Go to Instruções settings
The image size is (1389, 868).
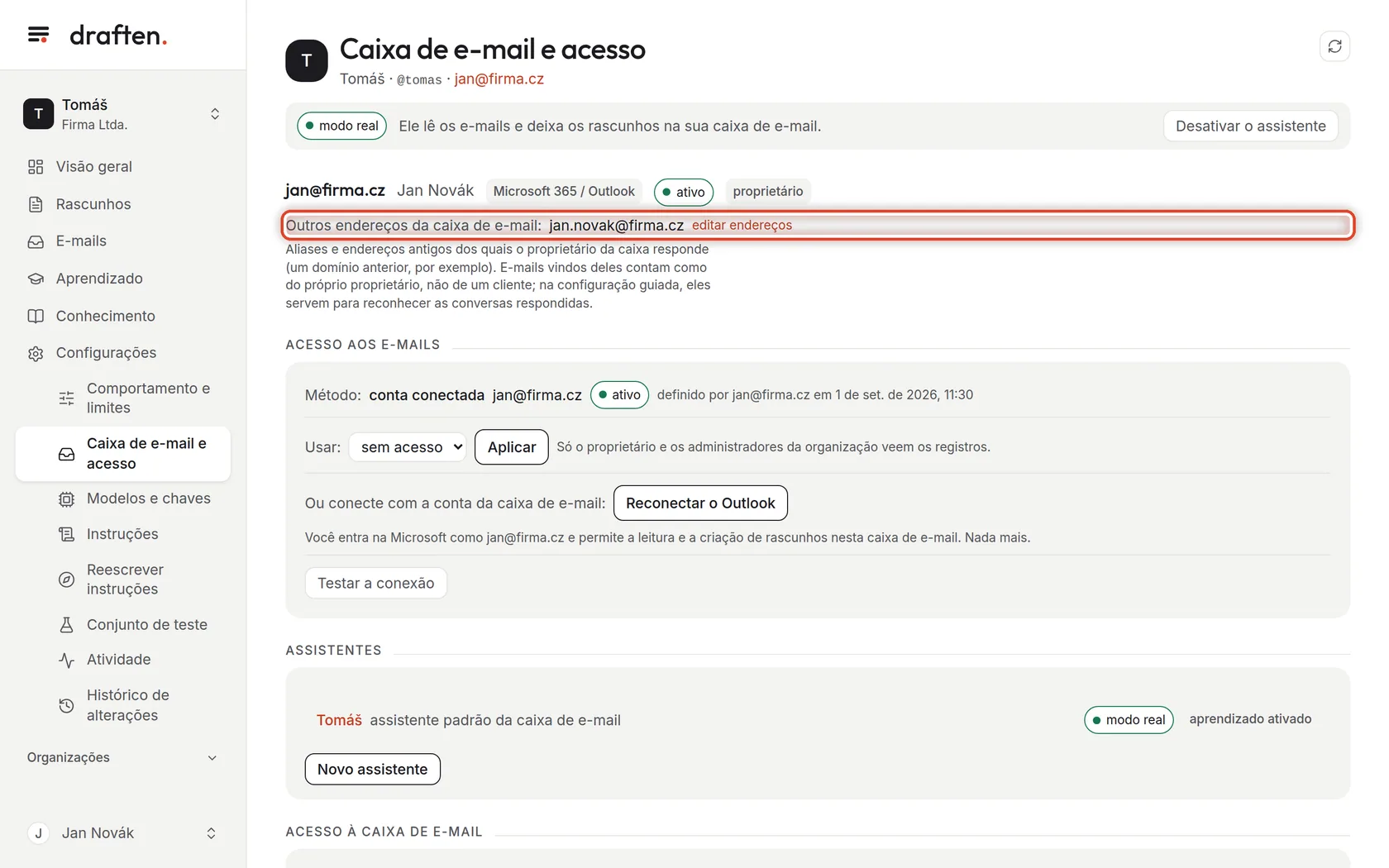[122, 534]
